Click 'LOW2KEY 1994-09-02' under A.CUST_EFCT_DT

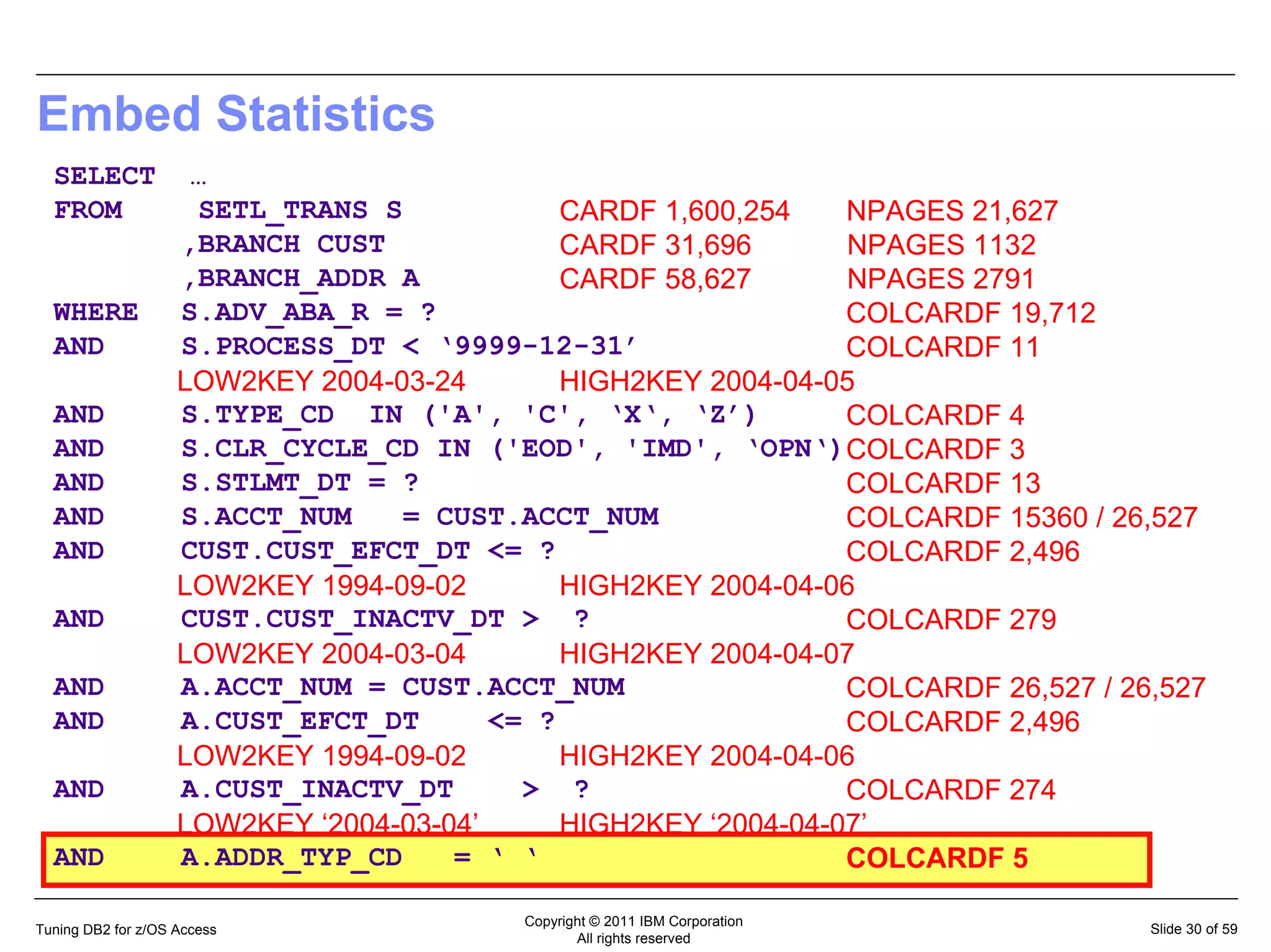coord(321,756)
